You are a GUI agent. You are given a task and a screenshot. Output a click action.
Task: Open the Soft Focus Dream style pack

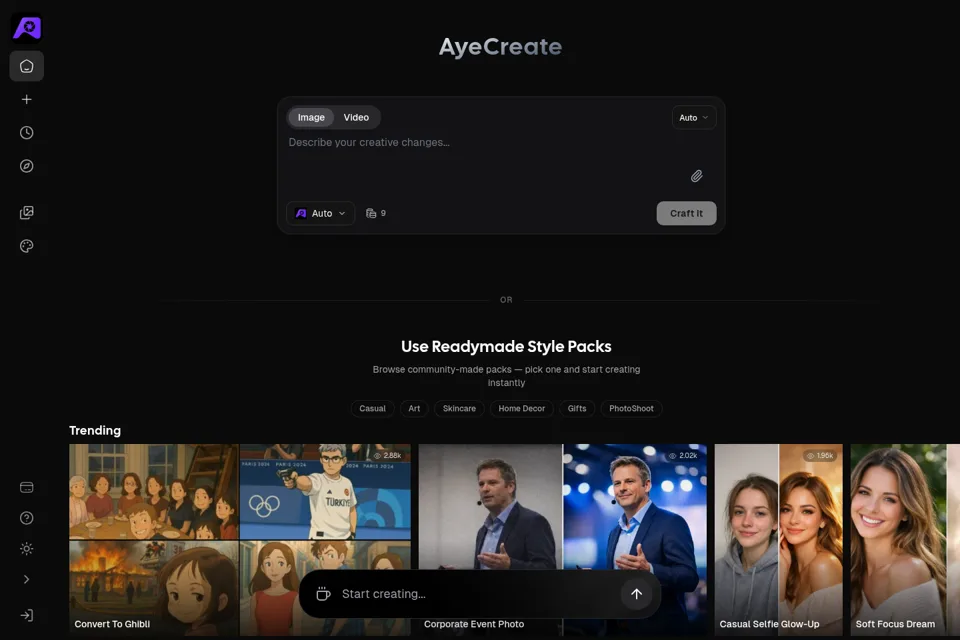[905, 540]
